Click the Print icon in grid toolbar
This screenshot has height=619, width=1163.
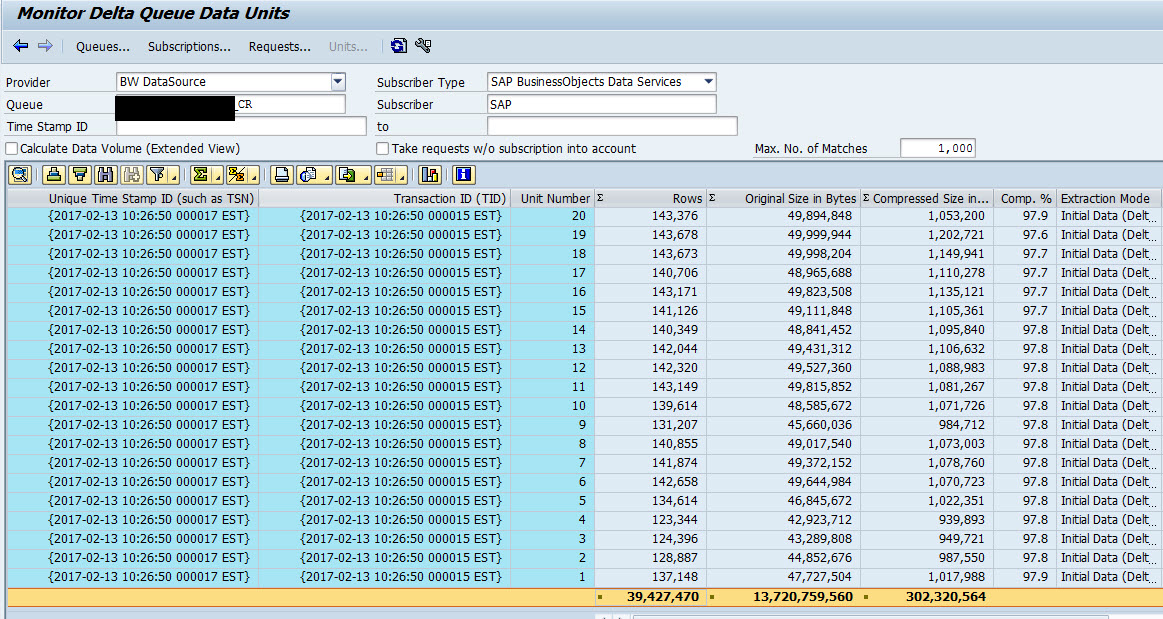[283, 175]
